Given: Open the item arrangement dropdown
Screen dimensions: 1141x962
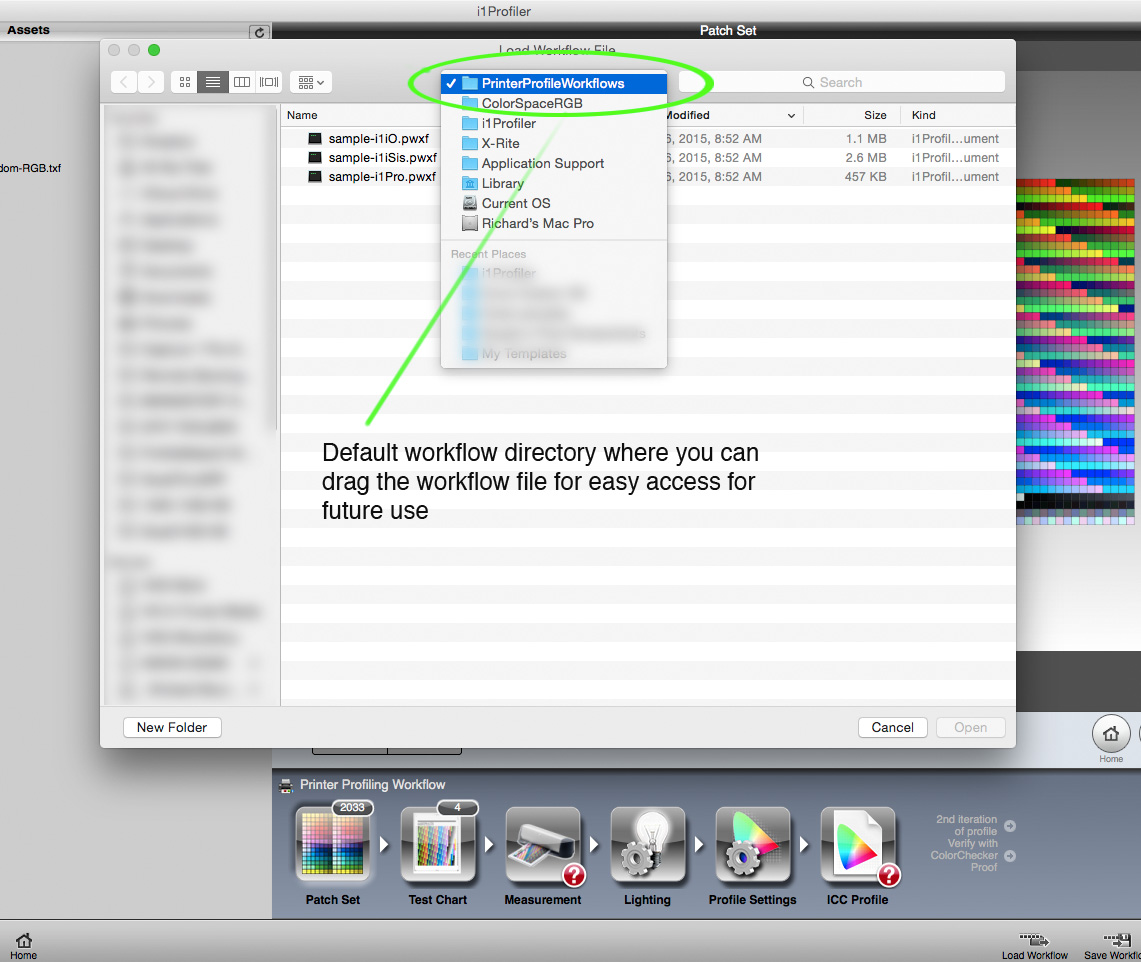Looking at the screenshot, I should [311, 82].
